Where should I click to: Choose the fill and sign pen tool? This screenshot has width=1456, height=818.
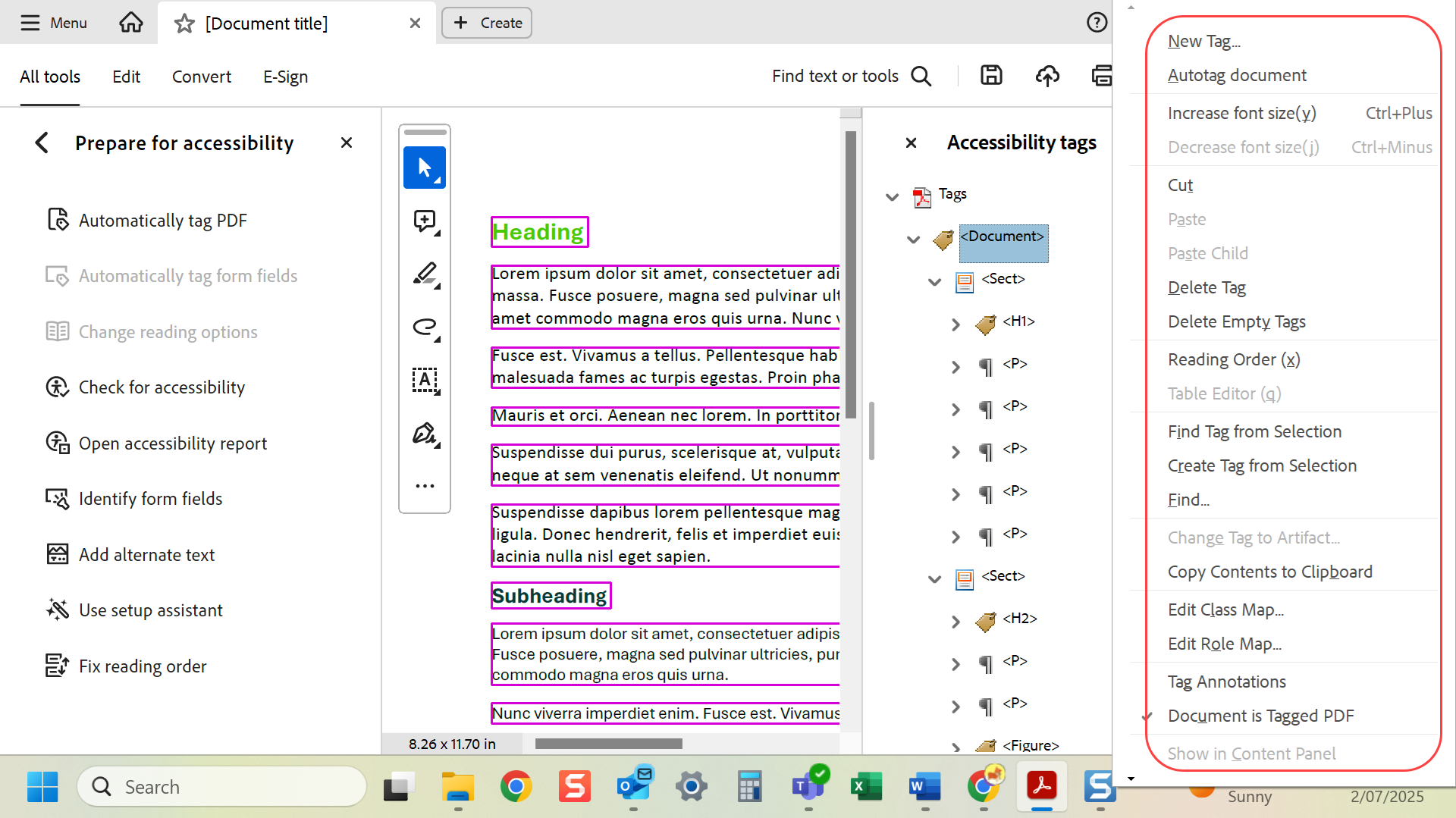(x=425, y=434)
